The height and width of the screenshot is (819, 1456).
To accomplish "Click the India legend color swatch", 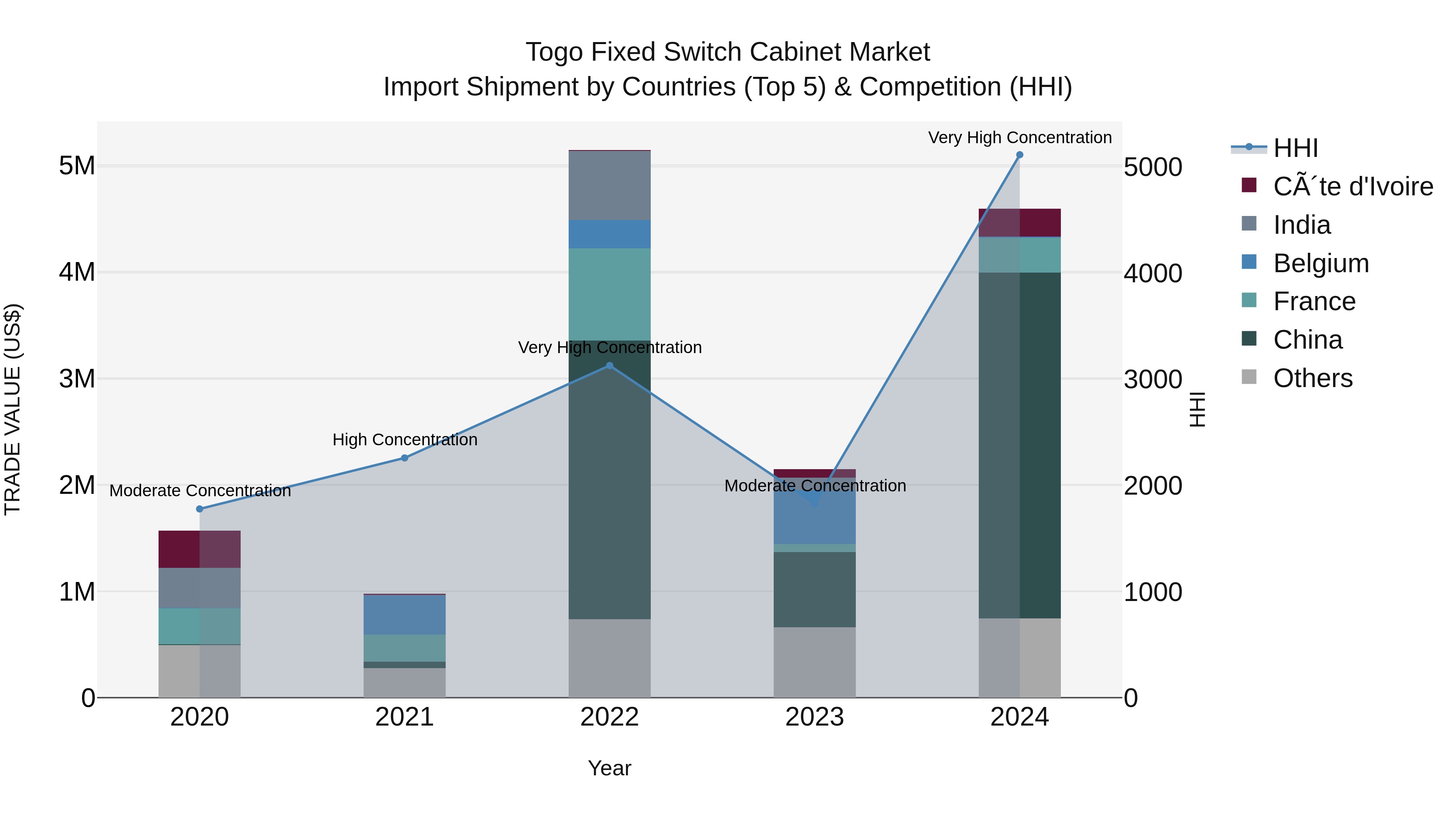I will 1249,223.
